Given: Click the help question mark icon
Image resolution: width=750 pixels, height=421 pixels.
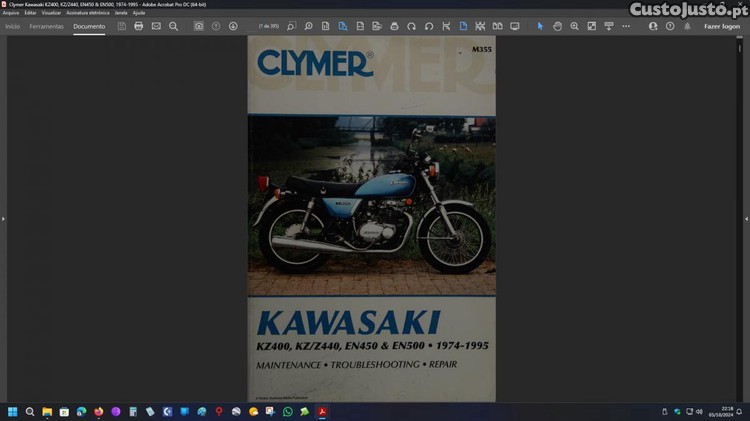Looking at the screenshot, I should [x=670, y=26].
